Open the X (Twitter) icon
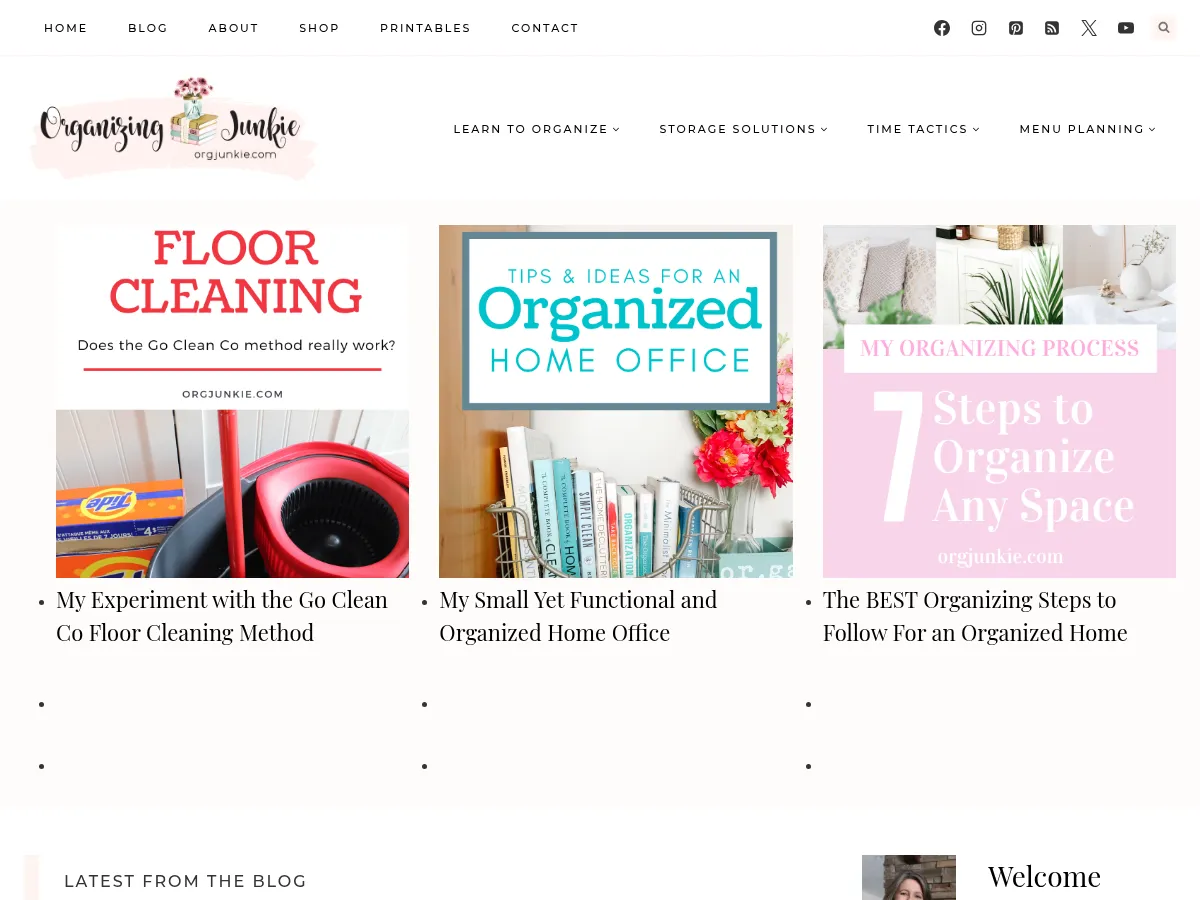This screenshot has width=1200, height=900. click(1089, 28)
